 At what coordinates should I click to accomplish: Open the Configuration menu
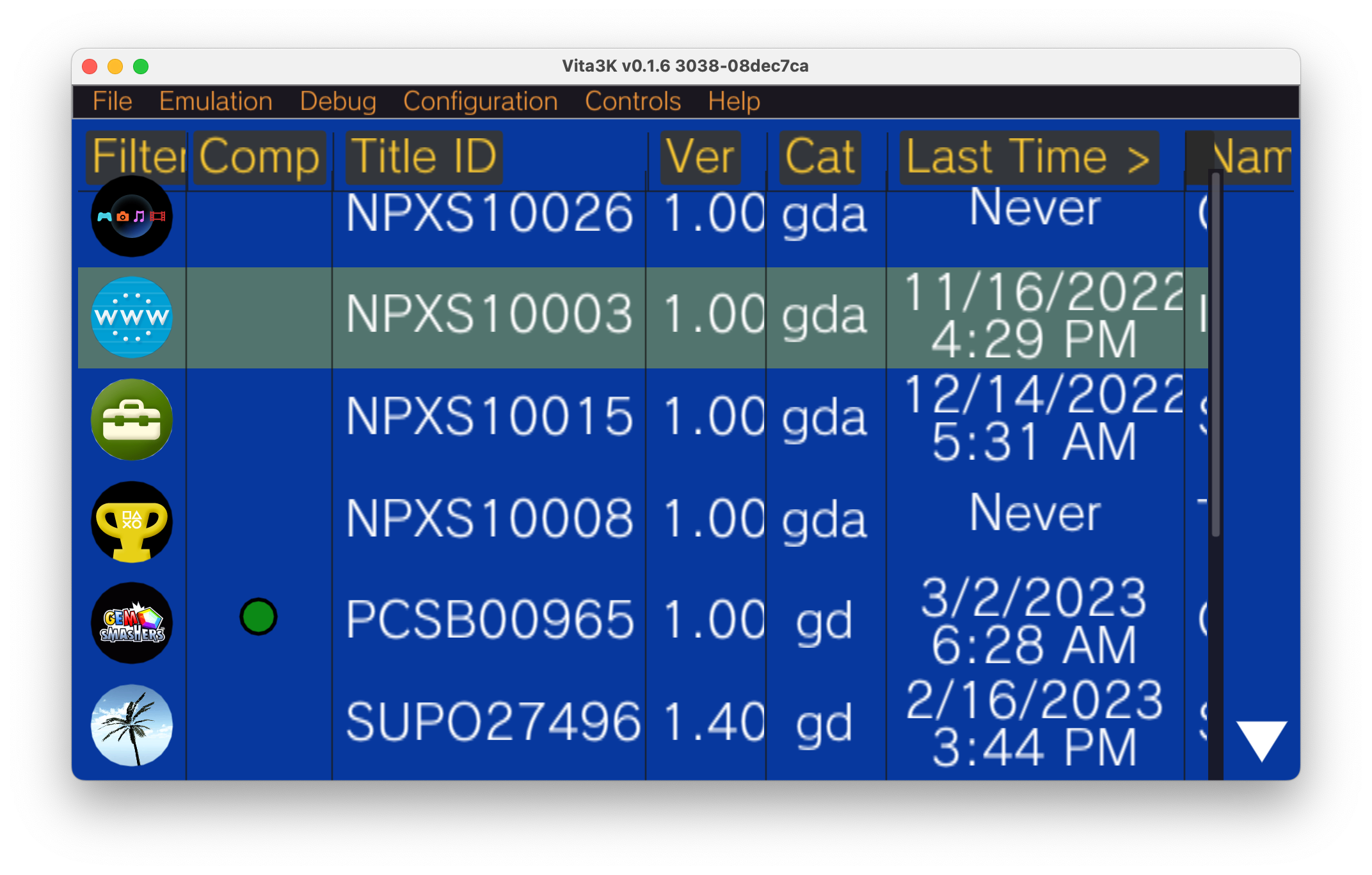coord(481,101)
